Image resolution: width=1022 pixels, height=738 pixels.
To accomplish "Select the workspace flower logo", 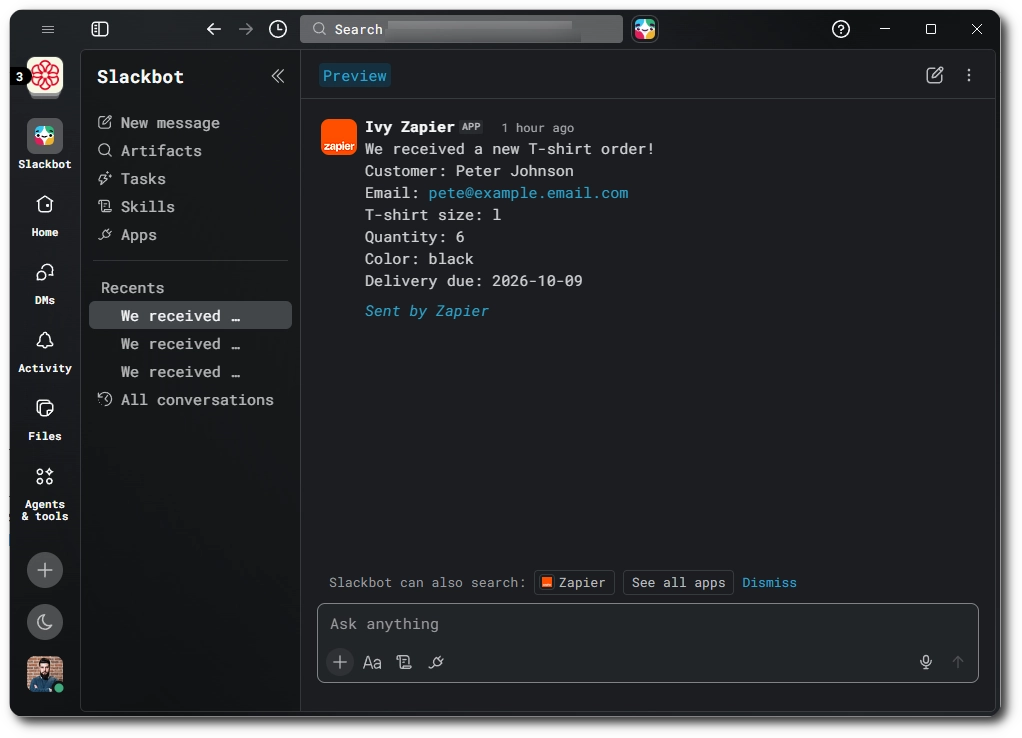I will point(45,77).
